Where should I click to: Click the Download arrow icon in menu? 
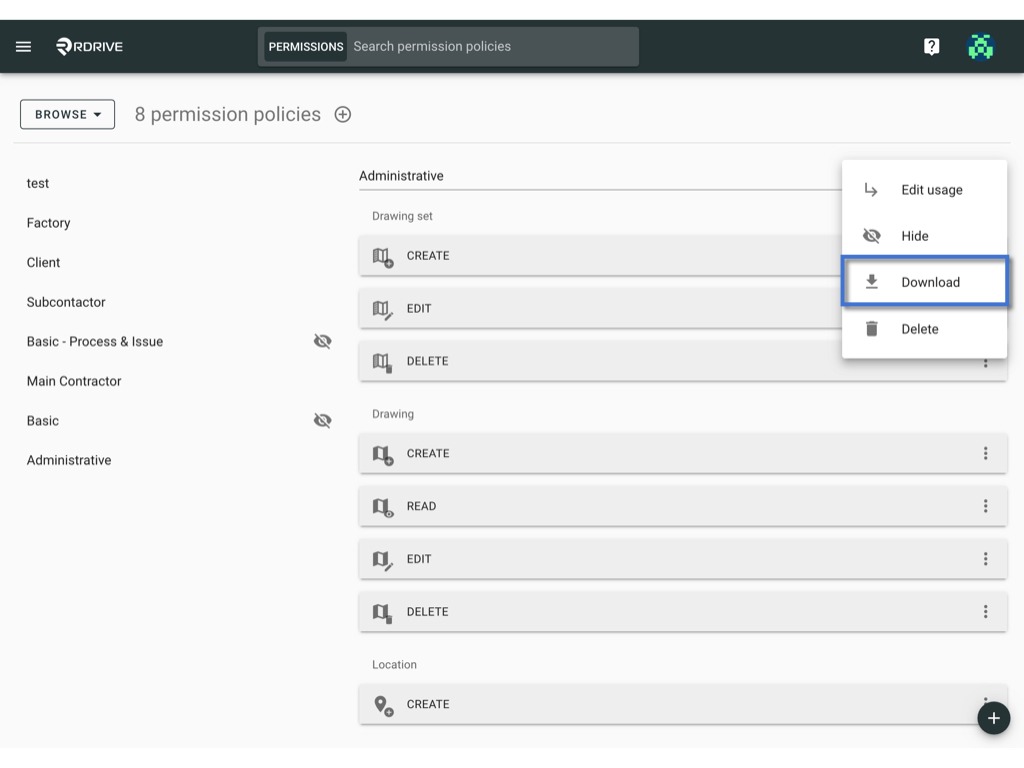pyautogui.click(x=871, y=282)
